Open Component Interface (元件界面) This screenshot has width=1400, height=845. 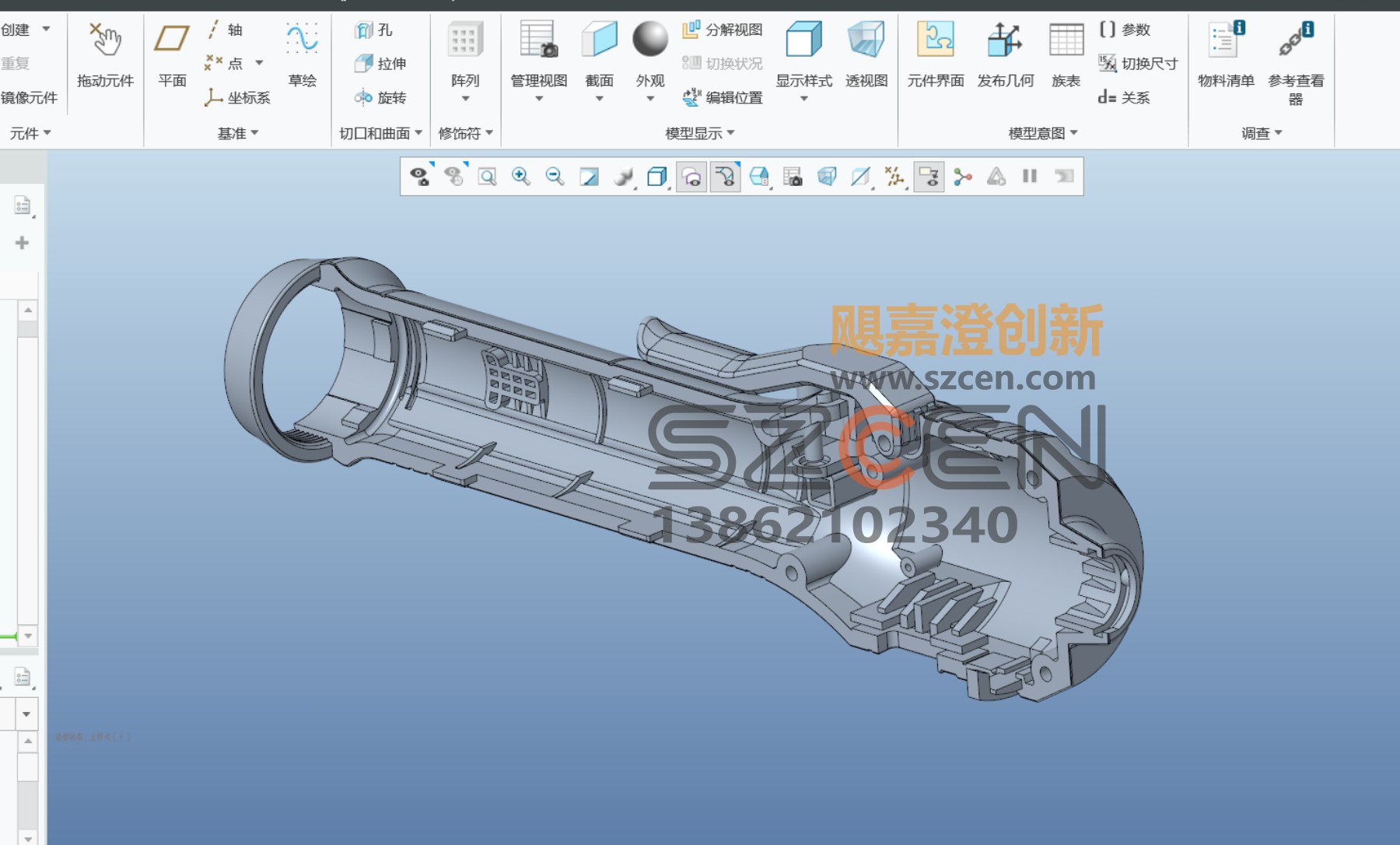click(x=936, y=54)
